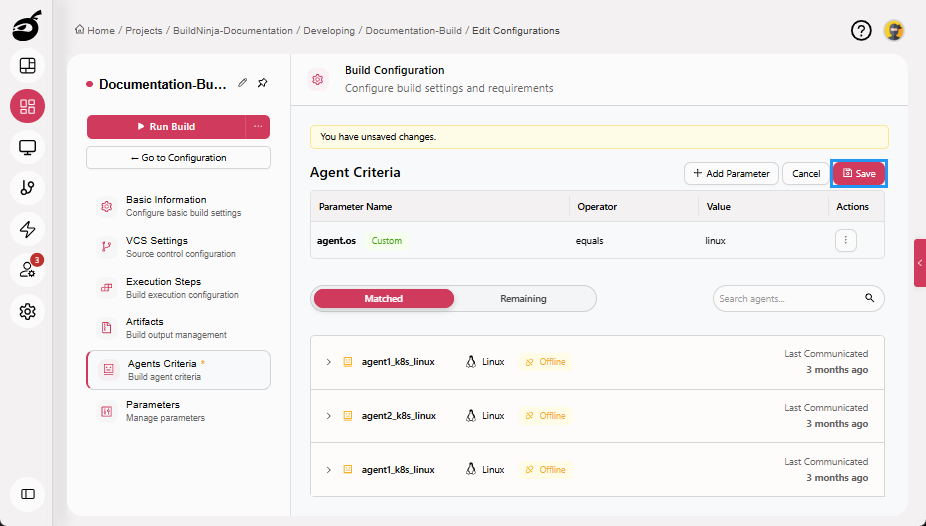Click the agent.os parameter name
The image size is (926, 526).
337,240
